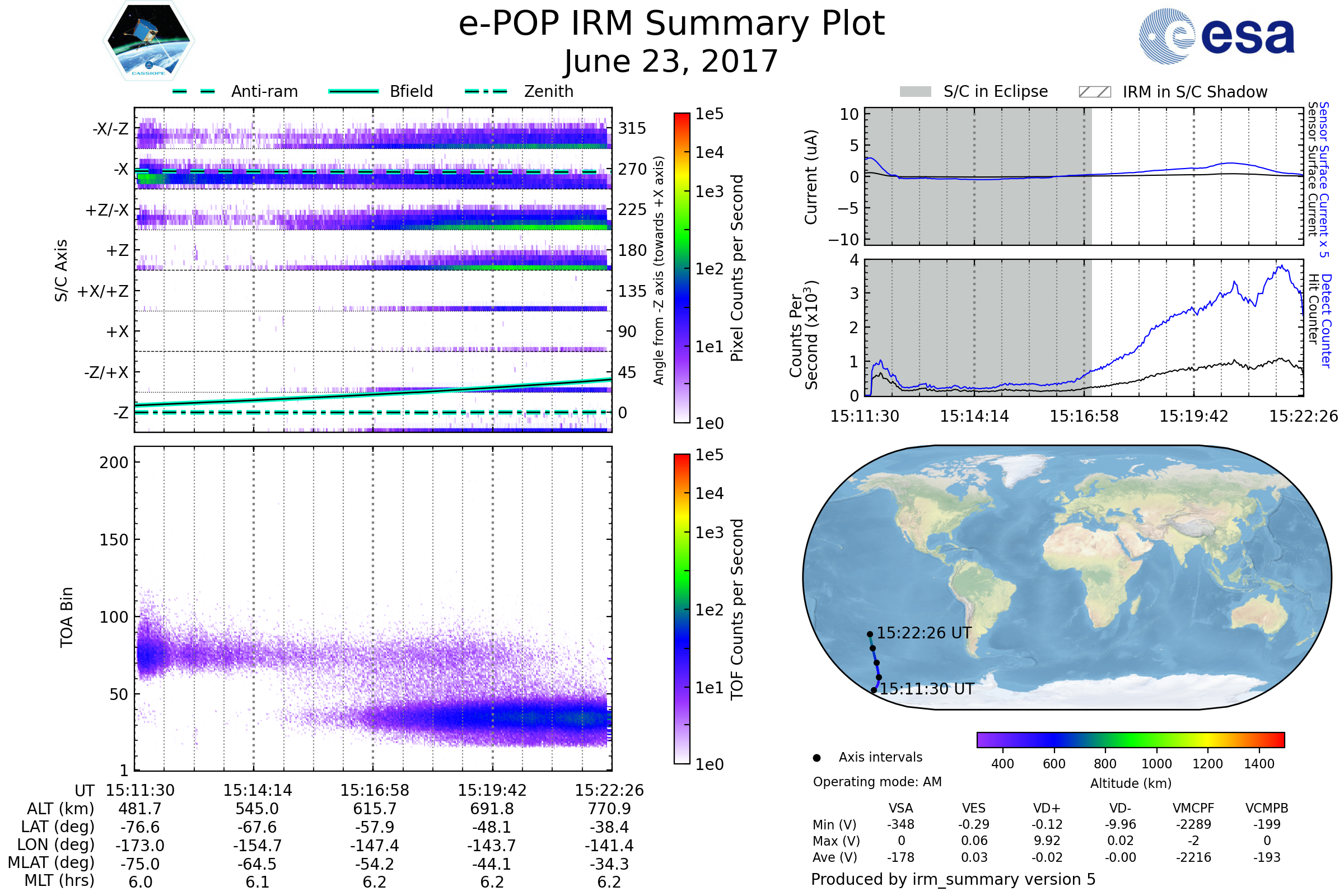Click the TOF Counts per Second colorbar
Screen dimensions: 1344x896
coord(682,609)
